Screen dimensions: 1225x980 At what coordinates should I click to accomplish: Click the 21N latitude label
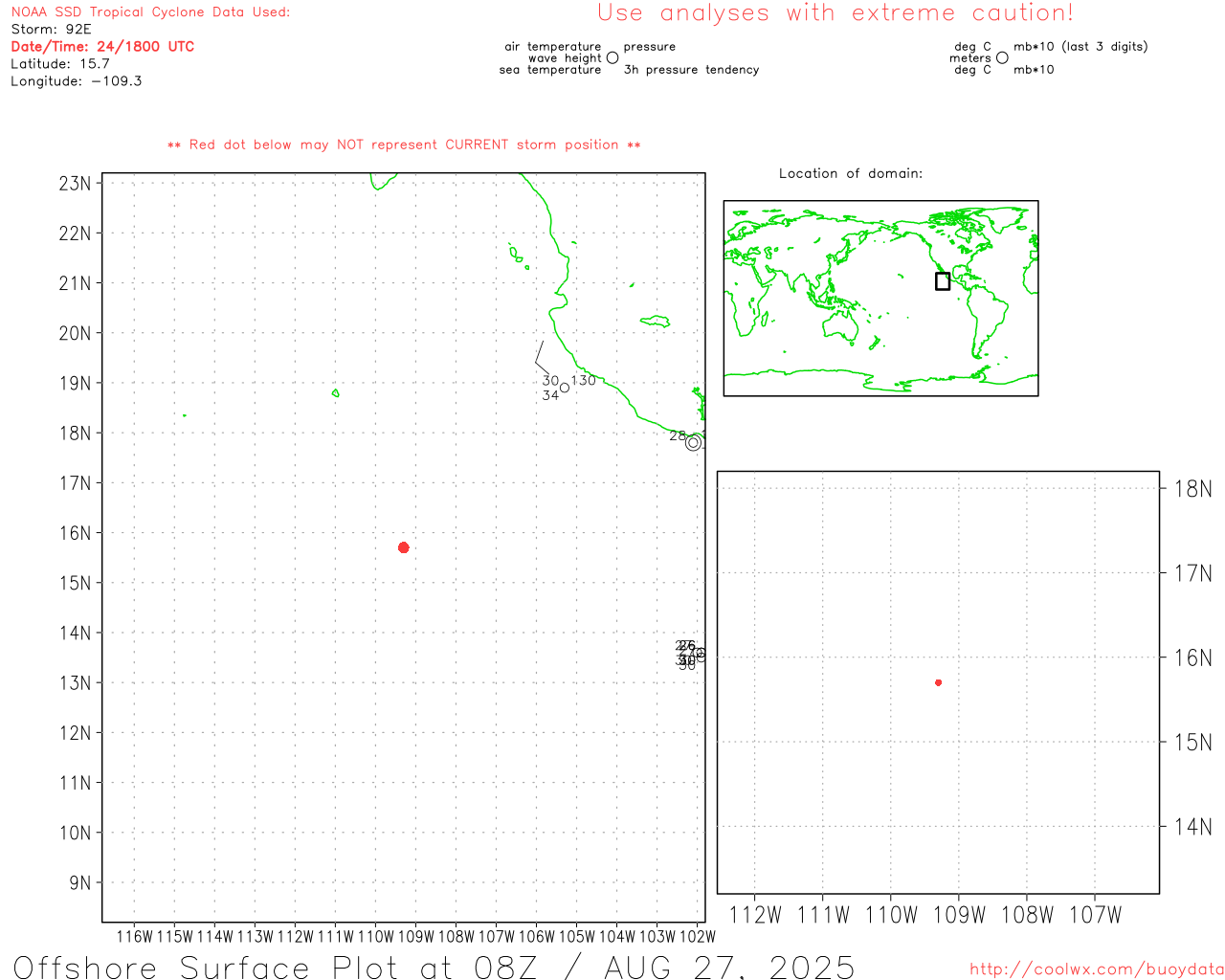pos(76,283)
